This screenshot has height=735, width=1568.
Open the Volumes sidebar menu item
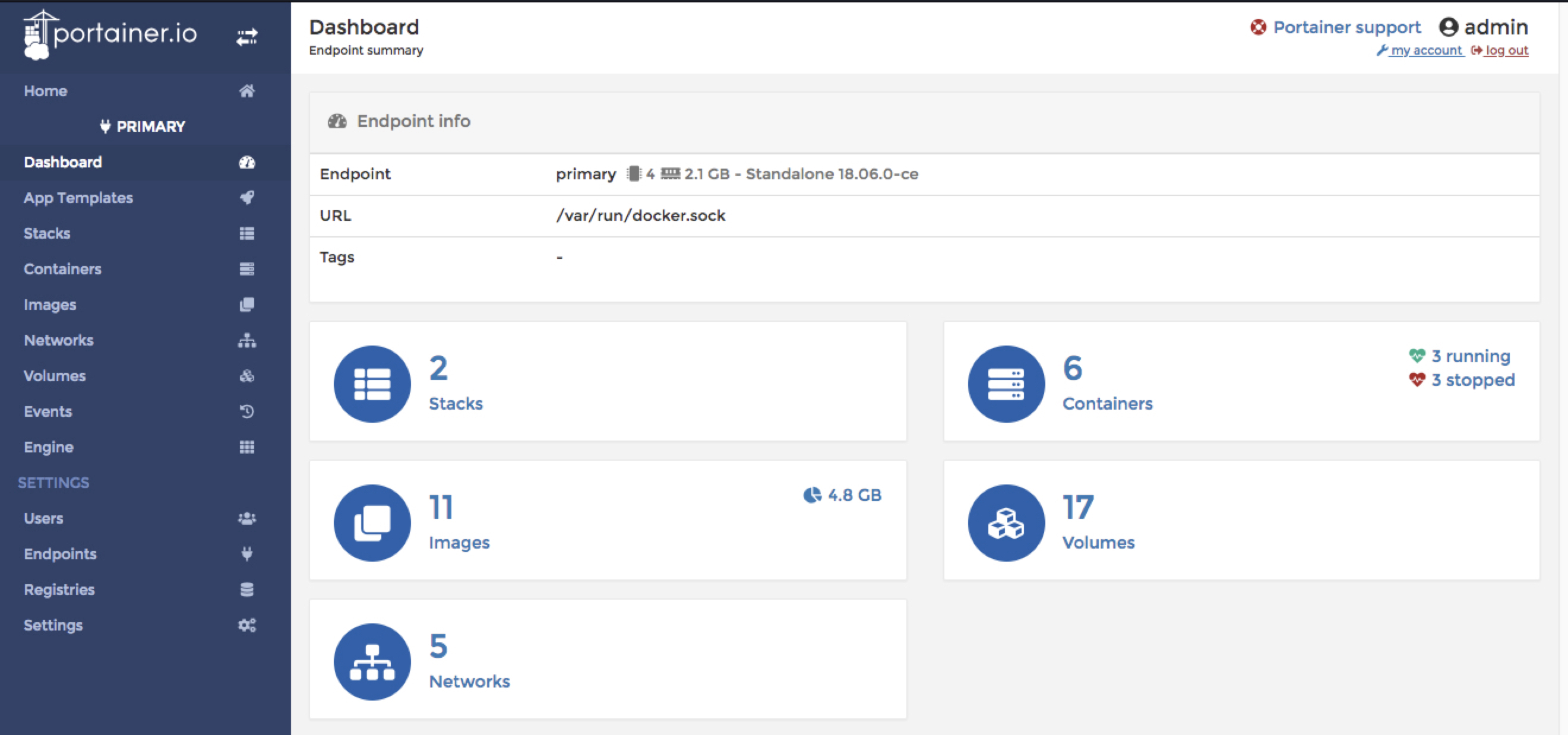(55, 376)
